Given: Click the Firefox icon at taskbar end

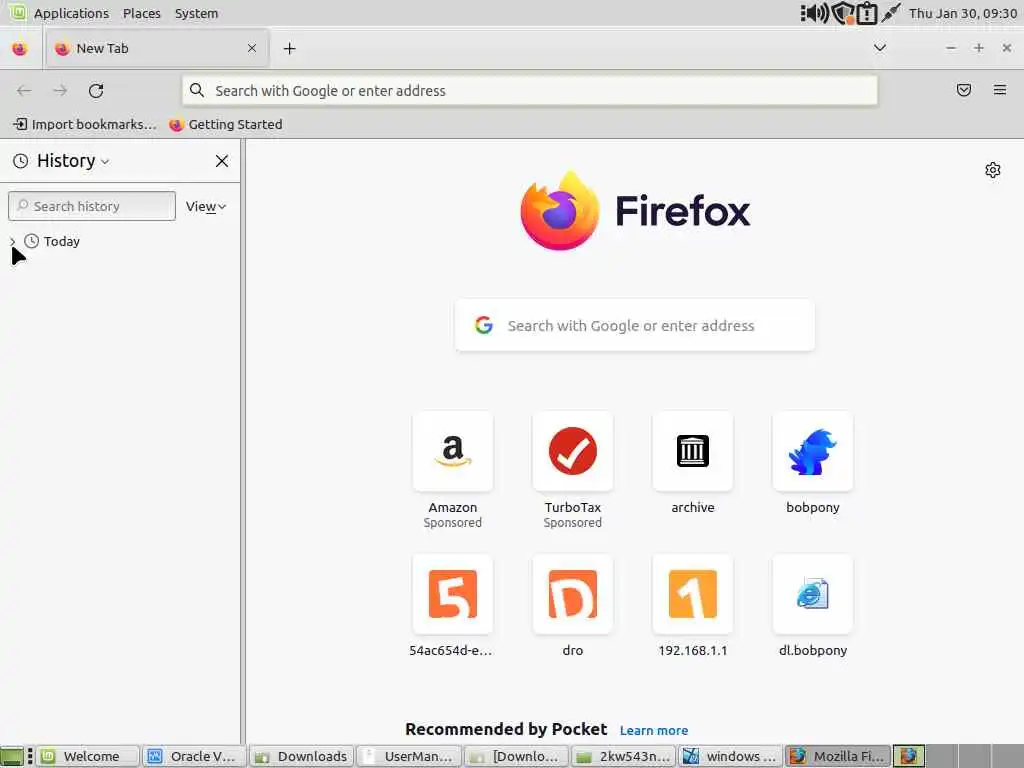Looking at the screenshot, I should [908, 756].
